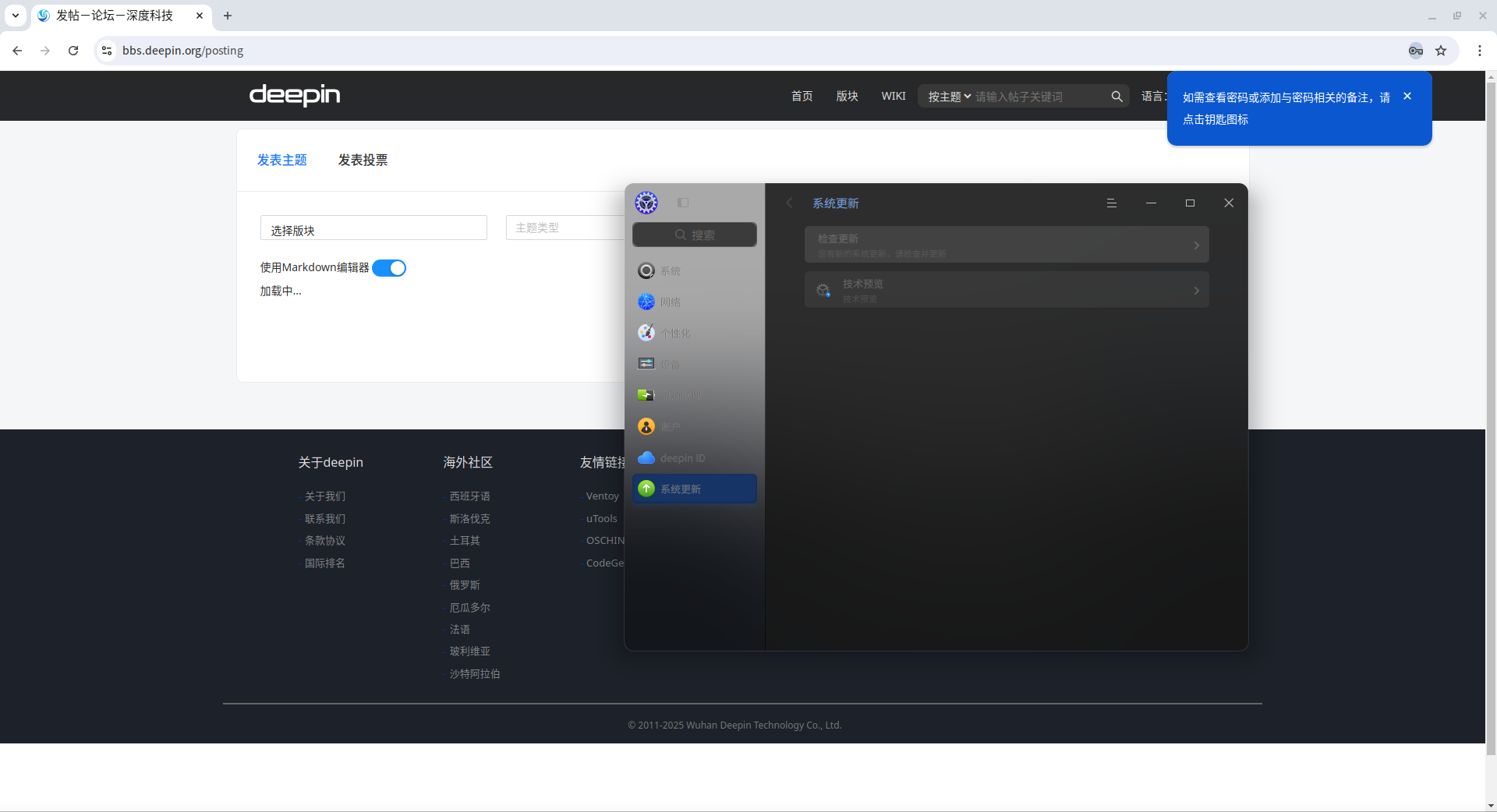Toggle the 使用Markdown编辑器 switch
Viewport: 1497px width, 812px height.
(389, 268)
